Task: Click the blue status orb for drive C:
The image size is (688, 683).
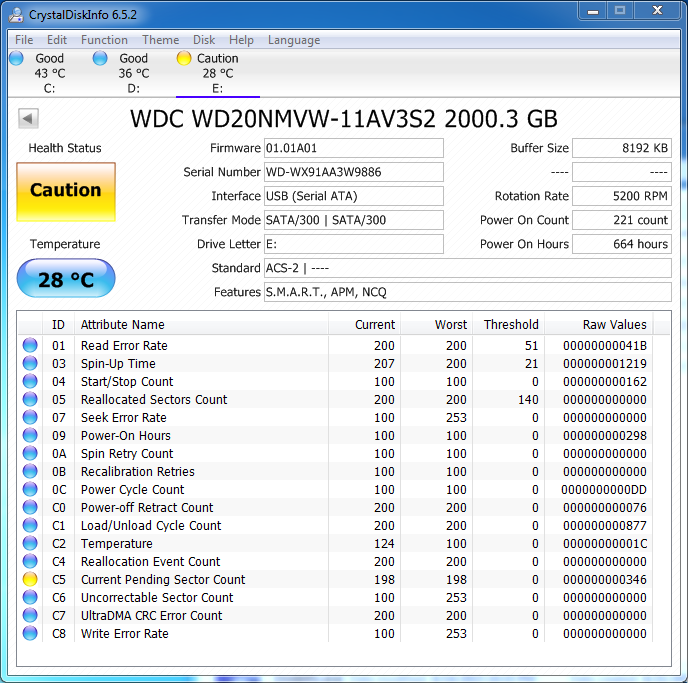Action: [16, 58]
